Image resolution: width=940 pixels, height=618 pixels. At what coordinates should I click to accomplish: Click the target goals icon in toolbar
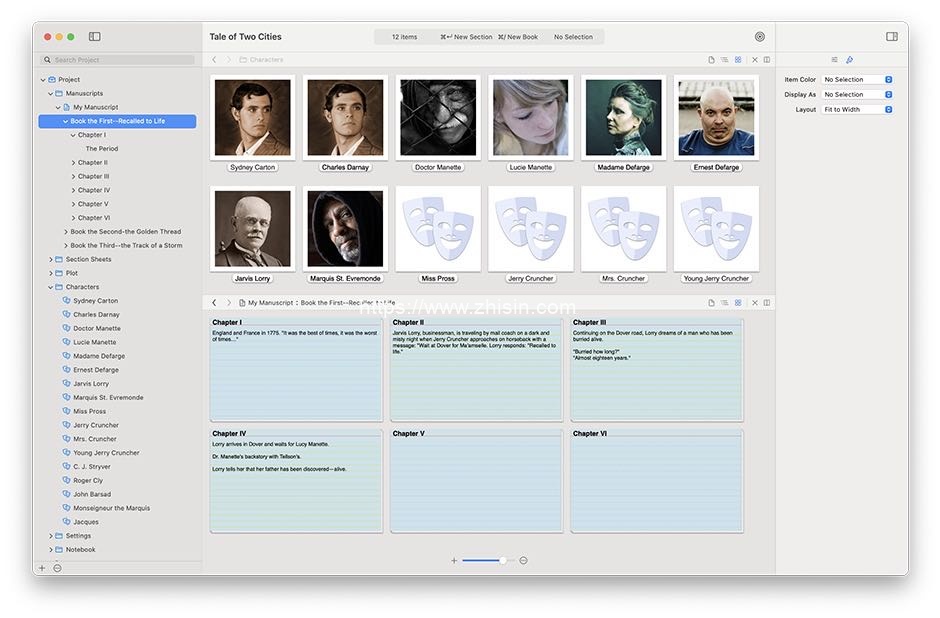point(760,37)
